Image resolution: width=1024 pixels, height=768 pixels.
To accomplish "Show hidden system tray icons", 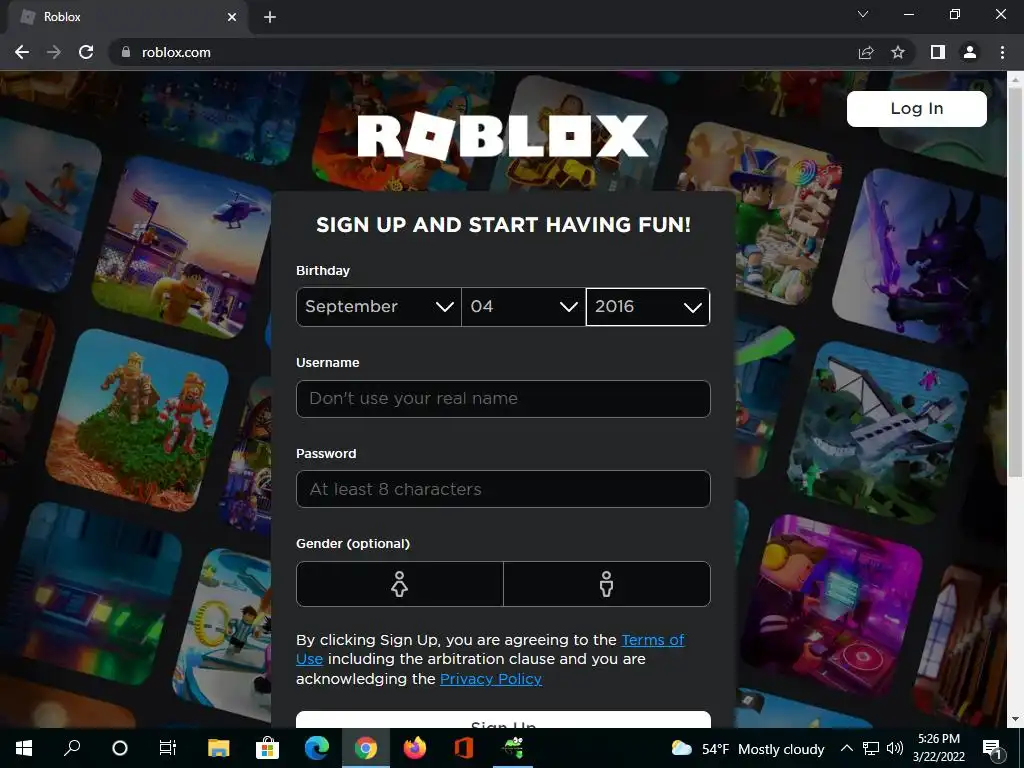I will 846,748.
